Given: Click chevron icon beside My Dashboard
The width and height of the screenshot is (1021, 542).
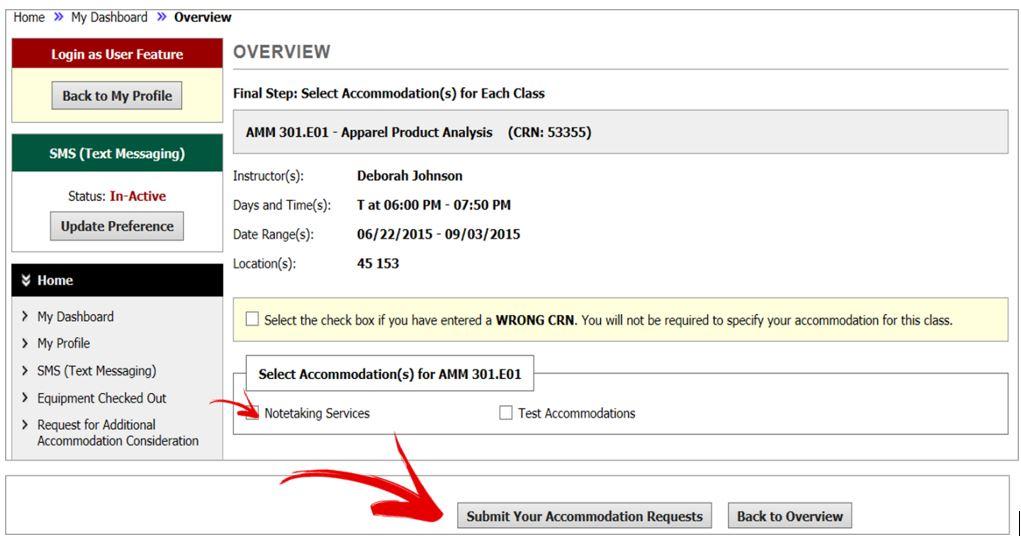Looking at the screenshot, I should [x=25, y=317].
